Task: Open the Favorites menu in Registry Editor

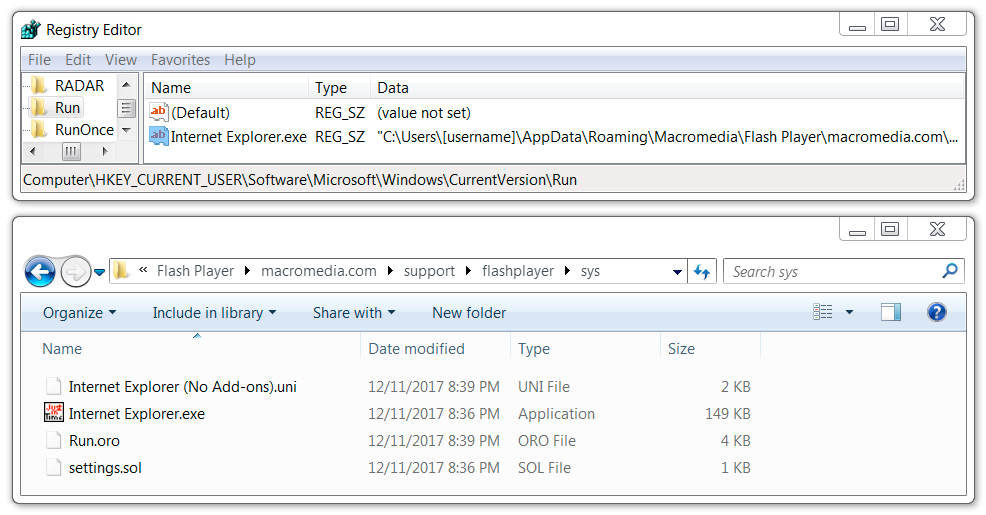Action: 180,60
